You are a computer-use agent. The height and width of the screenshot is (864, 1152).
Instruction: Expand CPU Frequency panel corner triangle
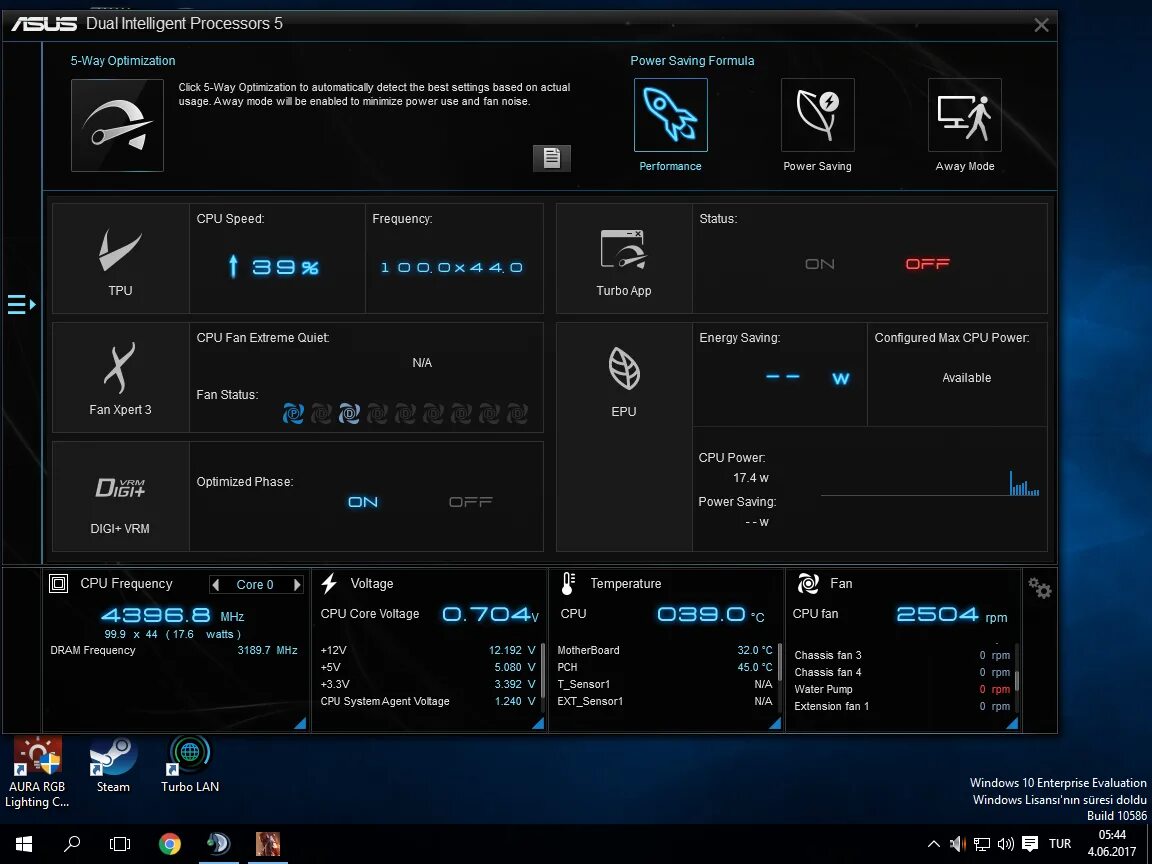[x=300, y=724]
